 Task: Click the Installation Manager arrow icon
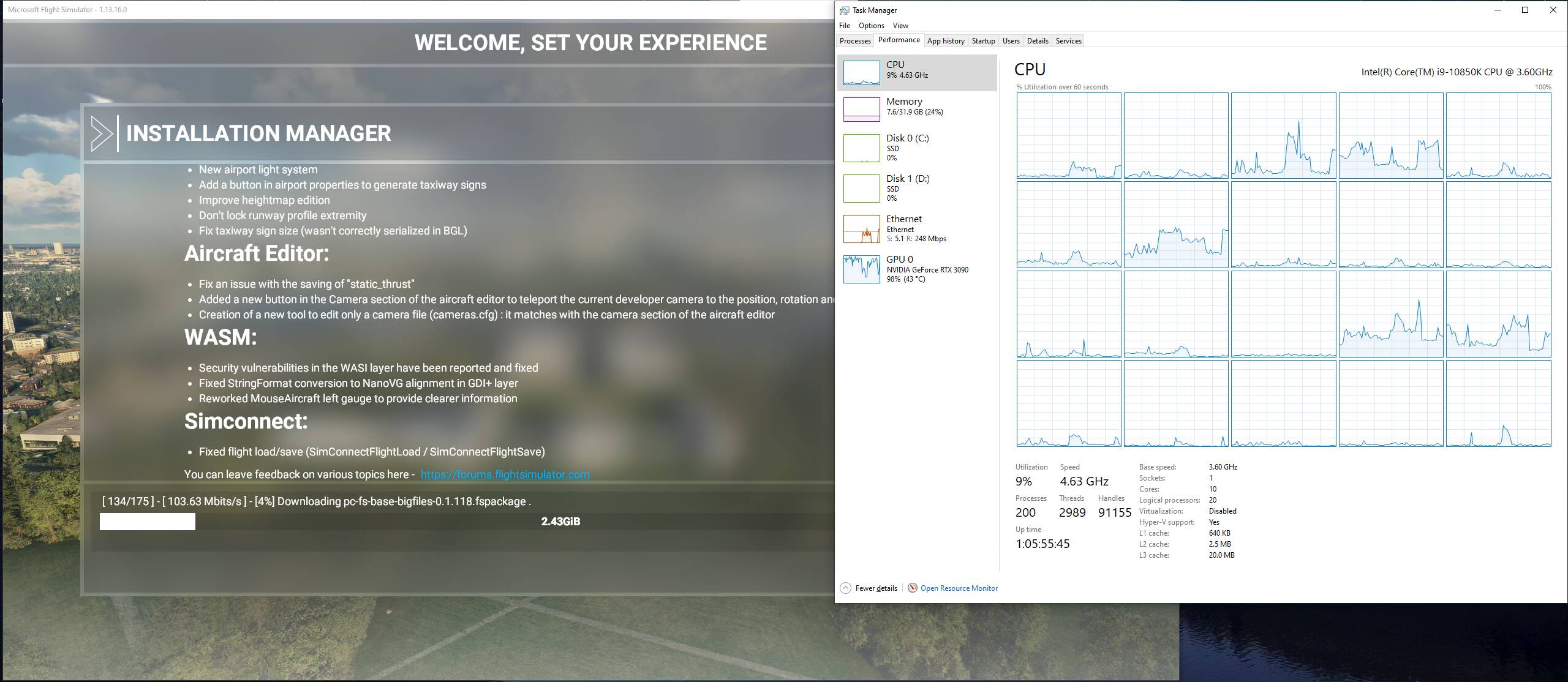pyautogui.click(x=102, y=133)
